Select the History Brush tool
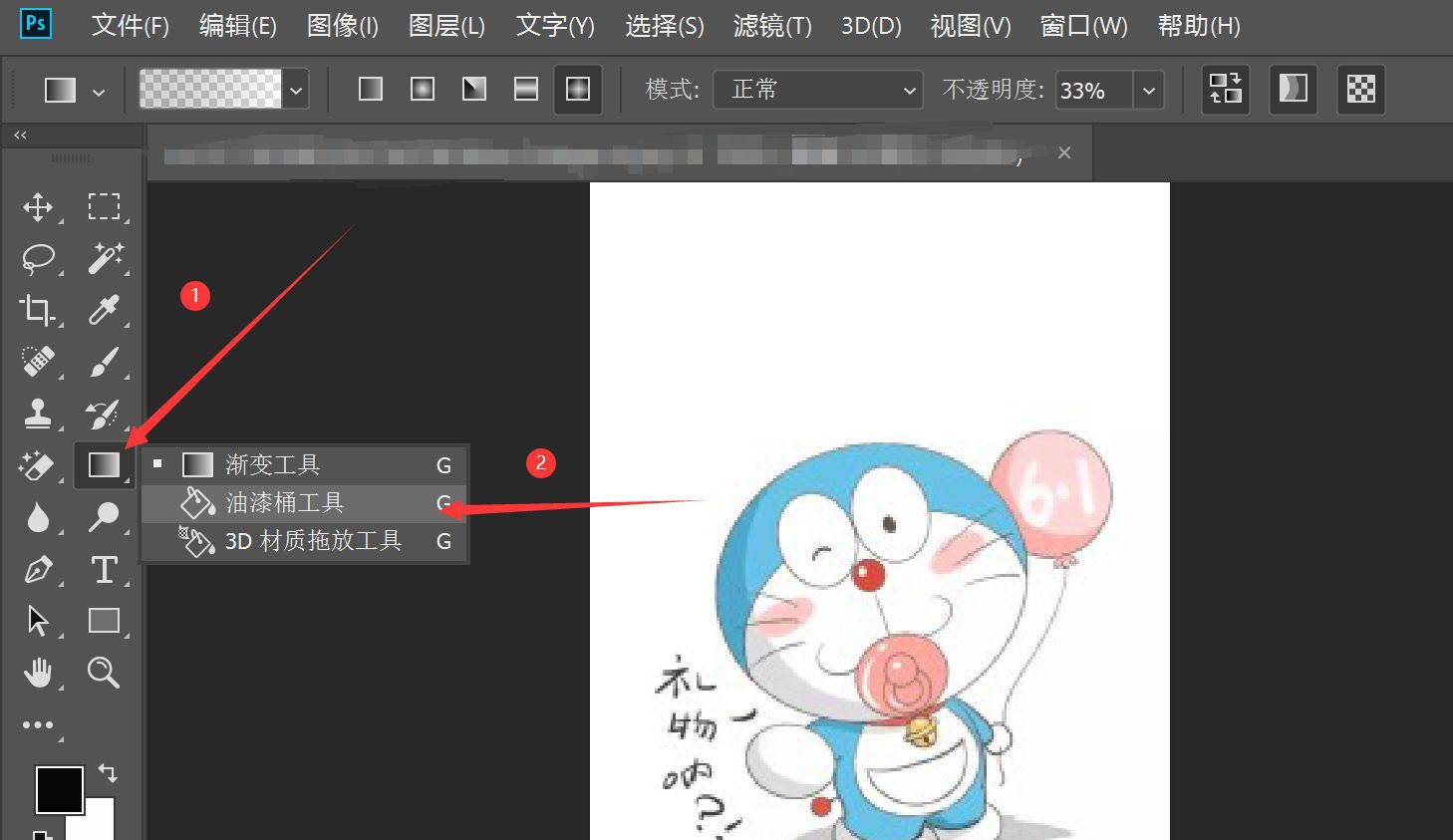The width and height of the screenshot is (1453, 840). point(104,413)
